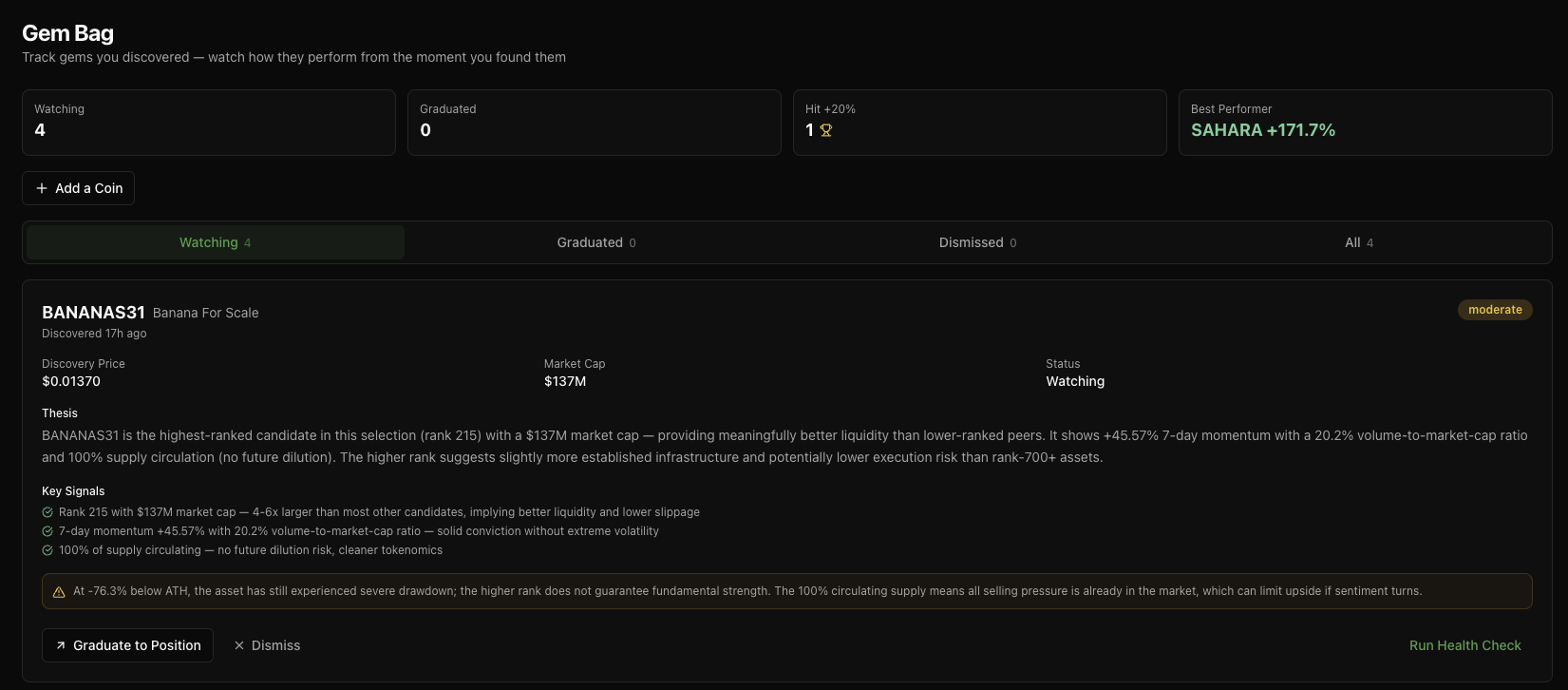Click the Key Signals heading
Screen dimensions: 1568x690
[x=73, y=491]
